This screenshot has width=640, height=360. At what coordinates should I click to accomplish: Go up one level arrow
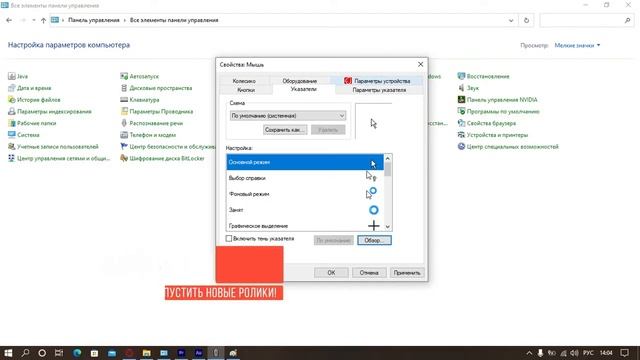click(x=43, y=20)
